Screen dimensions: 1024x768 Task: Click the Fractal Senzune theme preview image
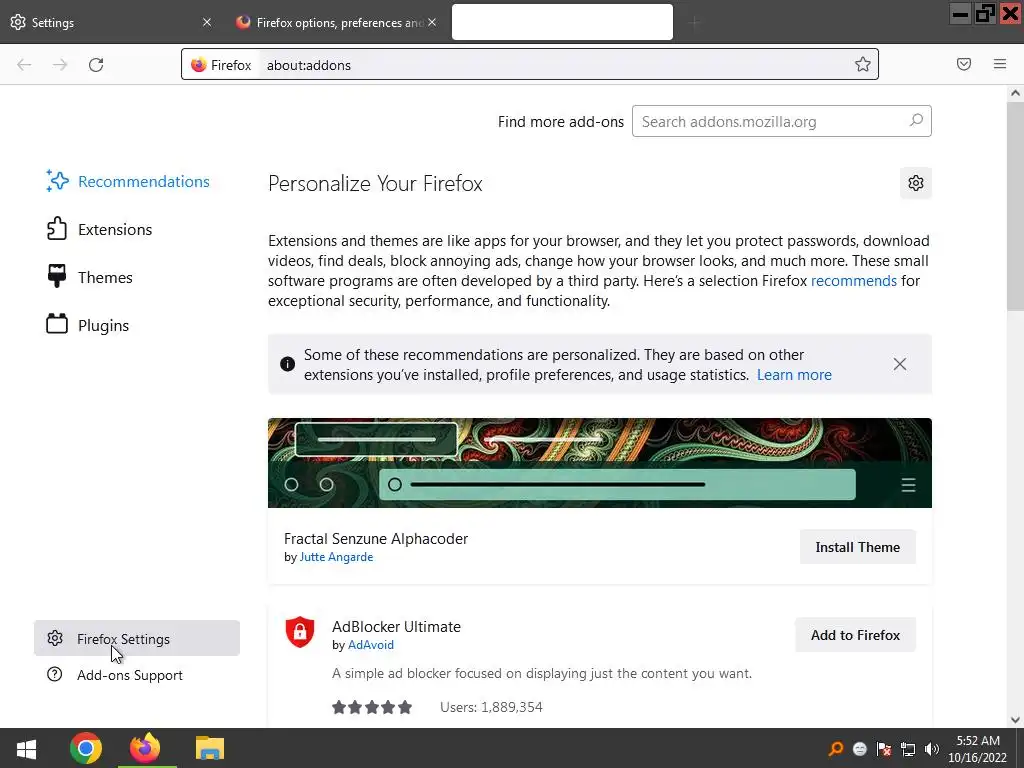click(600, 463)
